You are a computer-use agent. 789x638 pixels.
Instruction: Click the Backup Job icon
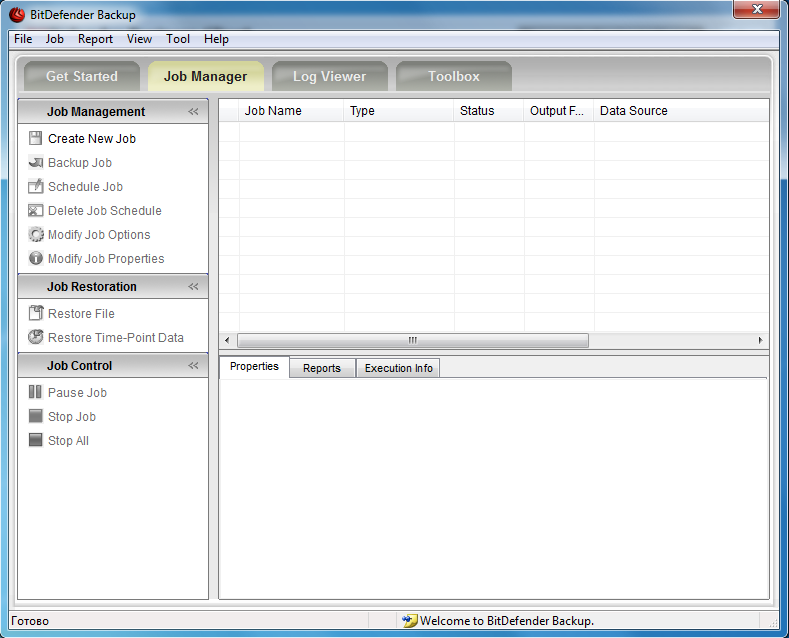[x=35, y=163]
